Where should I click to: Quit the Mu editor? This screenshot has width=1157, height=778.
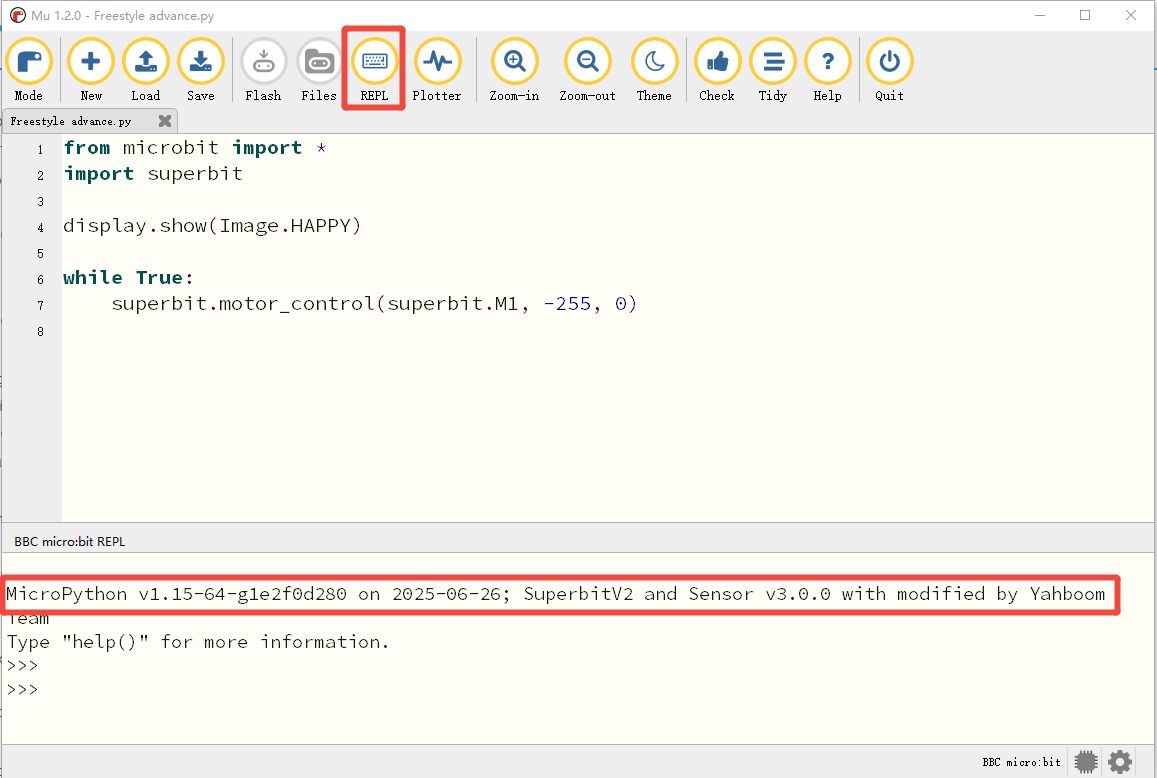(x=889, y=70)
